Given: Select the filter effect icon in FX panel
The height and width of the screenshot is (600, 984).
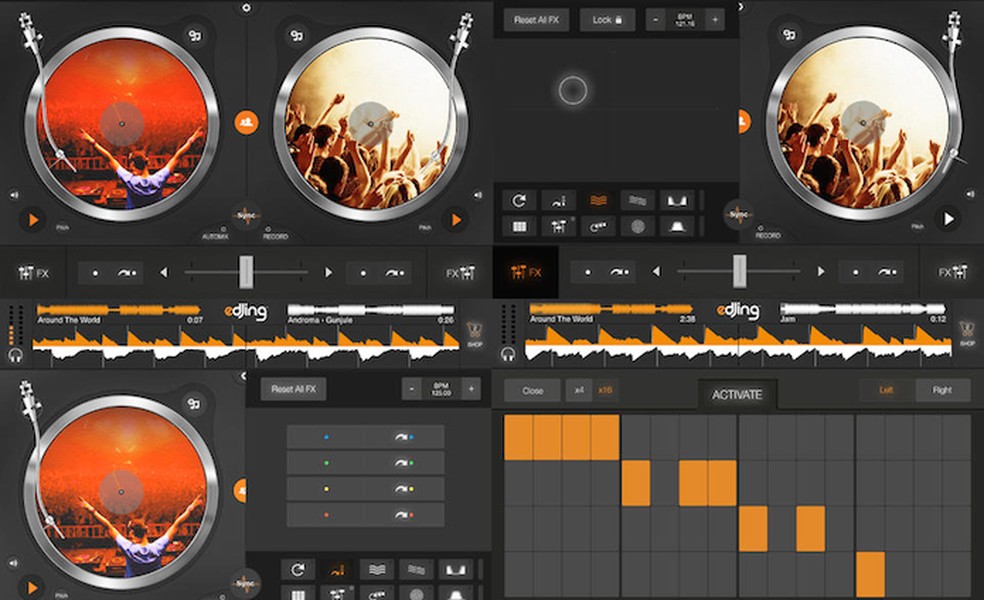Looking at the screenshot, I should point(676,198).
